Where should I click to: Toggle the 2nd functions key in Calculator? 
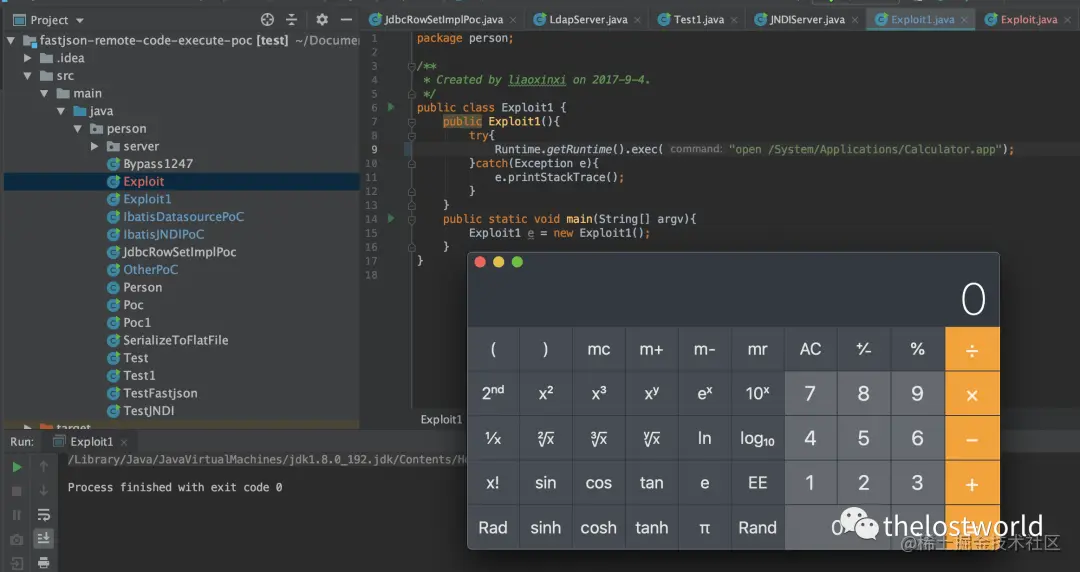tap(493, 394)
